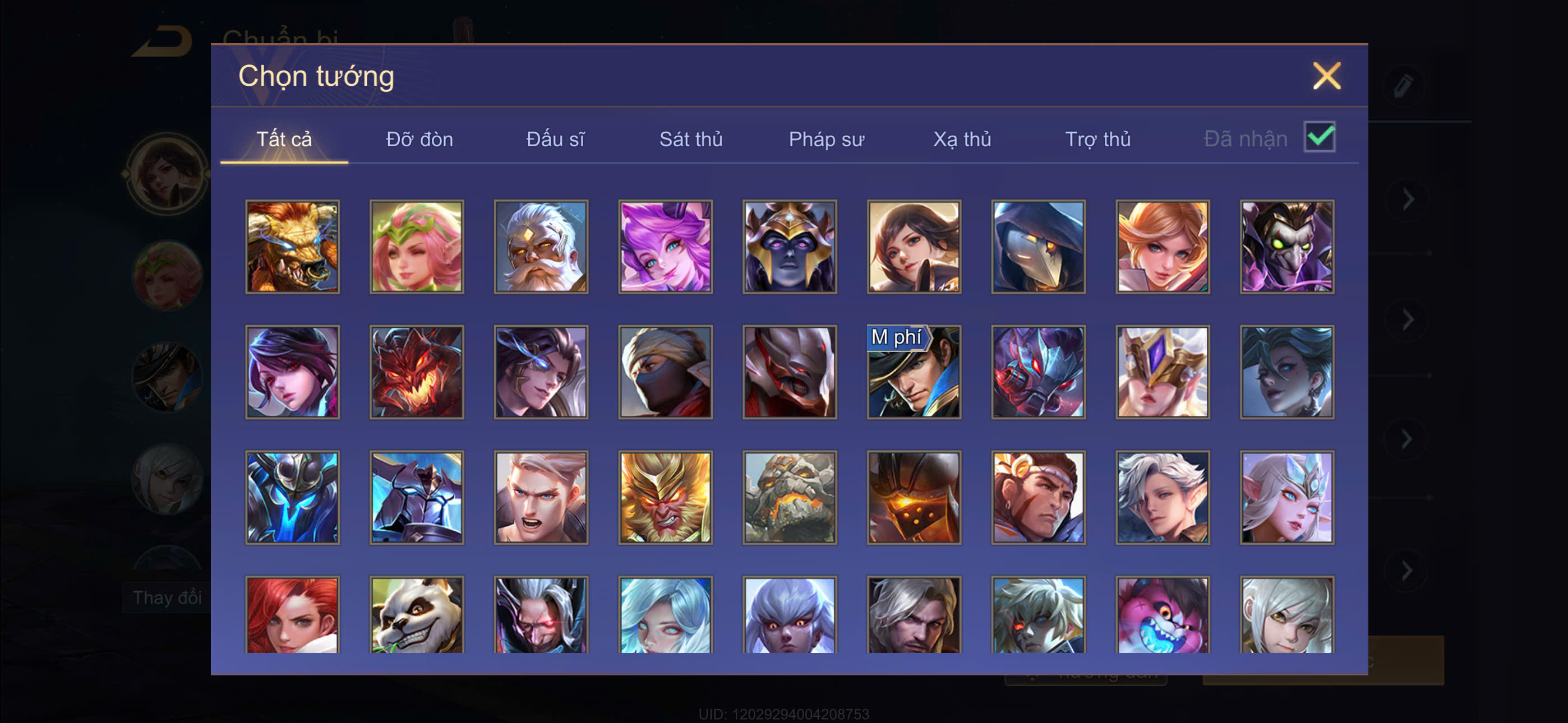Select the white-bearded old man hero

pyautogui.click(x=541, y=247)
